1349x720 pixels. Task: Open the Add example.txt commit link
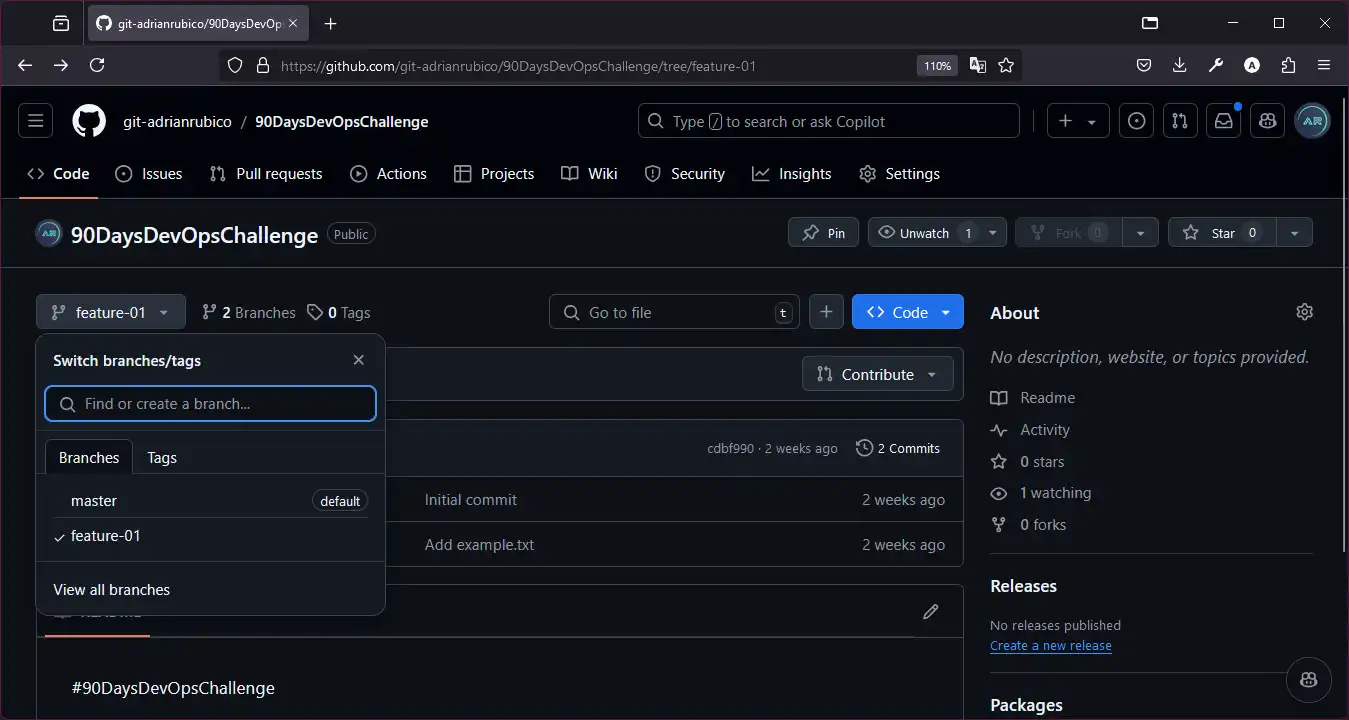pos(480,545)
